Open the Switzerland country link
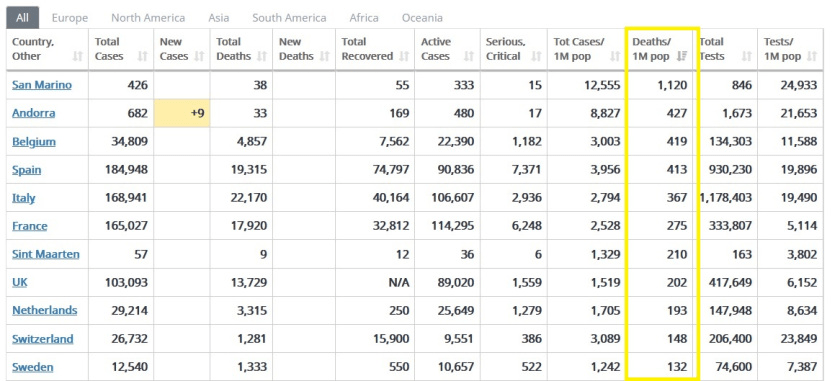This screenshot has width=840, height=381. [43, 339]
